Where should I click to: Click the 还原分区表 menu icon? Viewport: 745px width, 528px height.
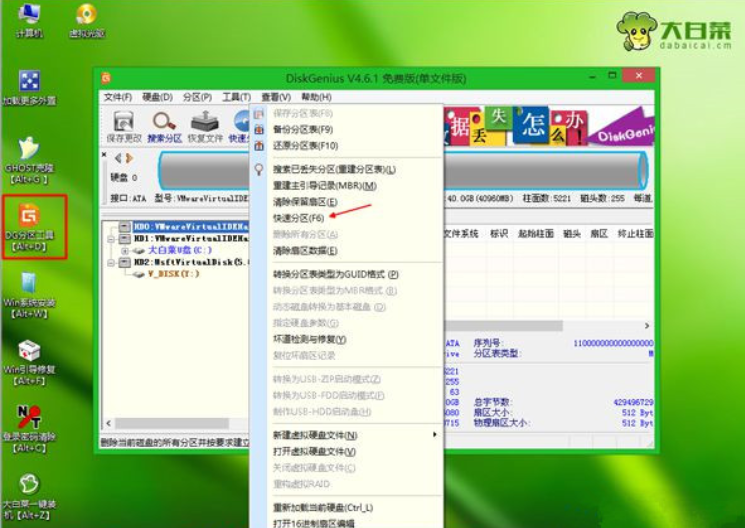click(x=259, y=145)
